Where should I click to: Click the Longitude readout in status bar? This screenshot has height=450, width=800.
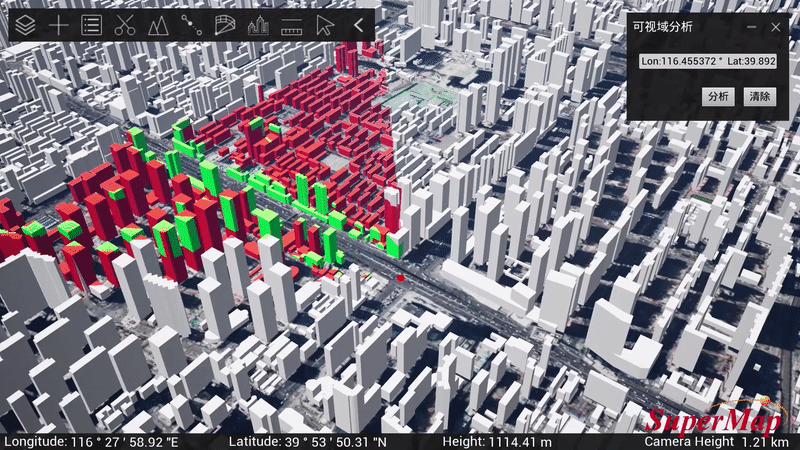(91, 442)
